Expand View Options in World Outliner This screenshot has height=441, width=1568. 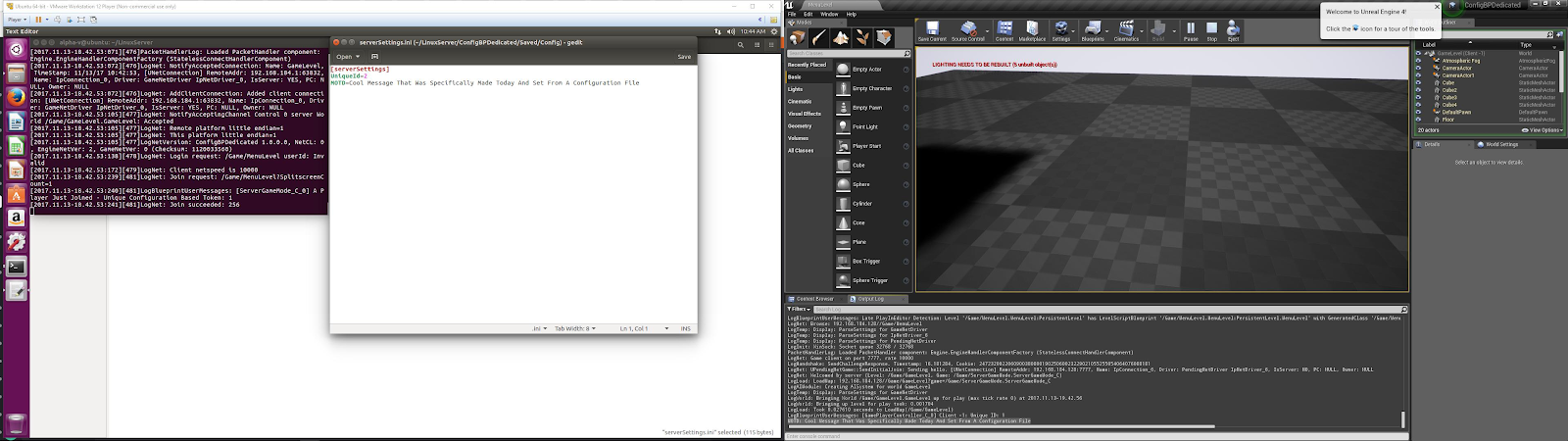pyautogui.click(x=1542, y=130)
